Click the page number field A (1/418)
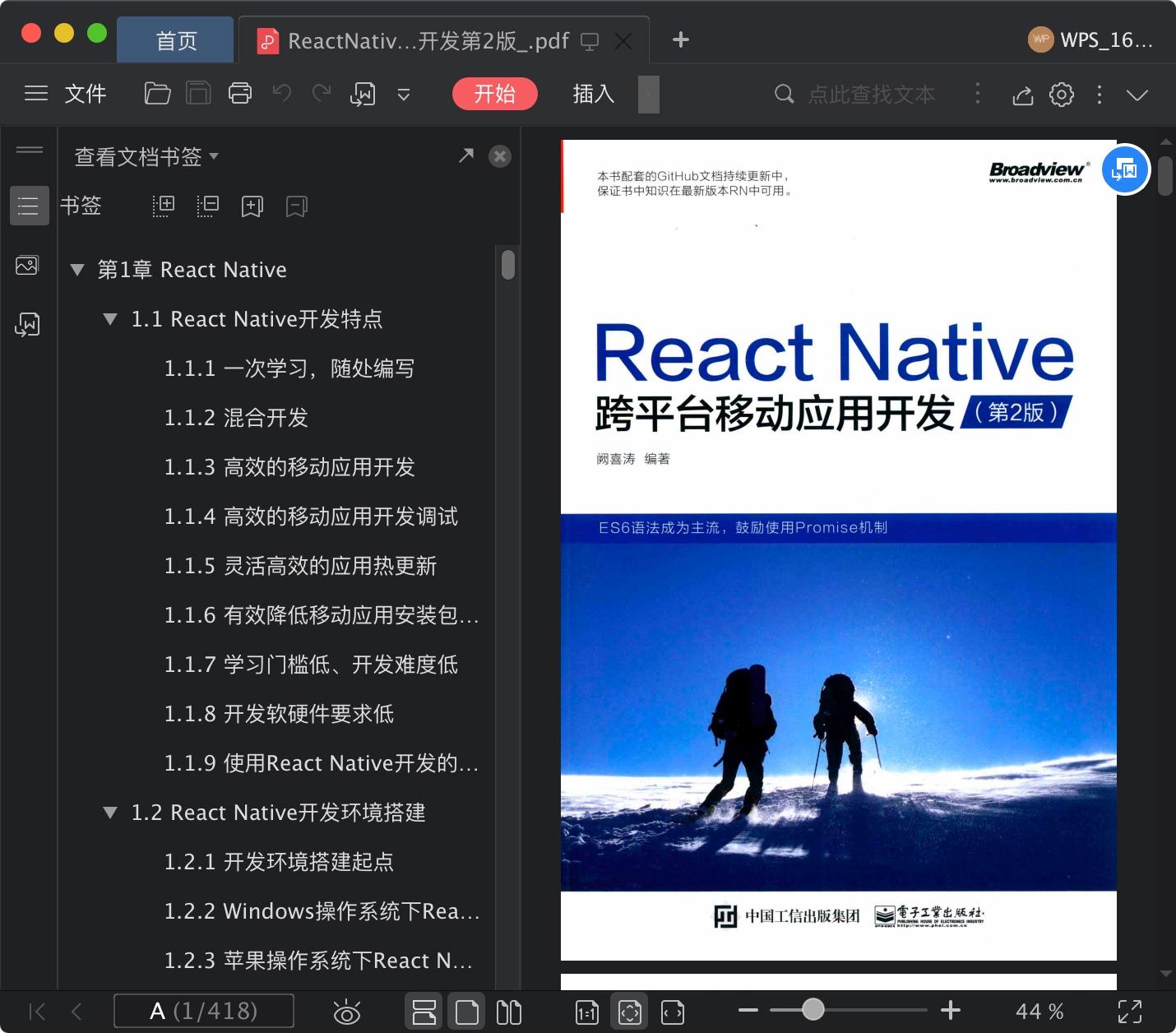 coord(204,1011)
